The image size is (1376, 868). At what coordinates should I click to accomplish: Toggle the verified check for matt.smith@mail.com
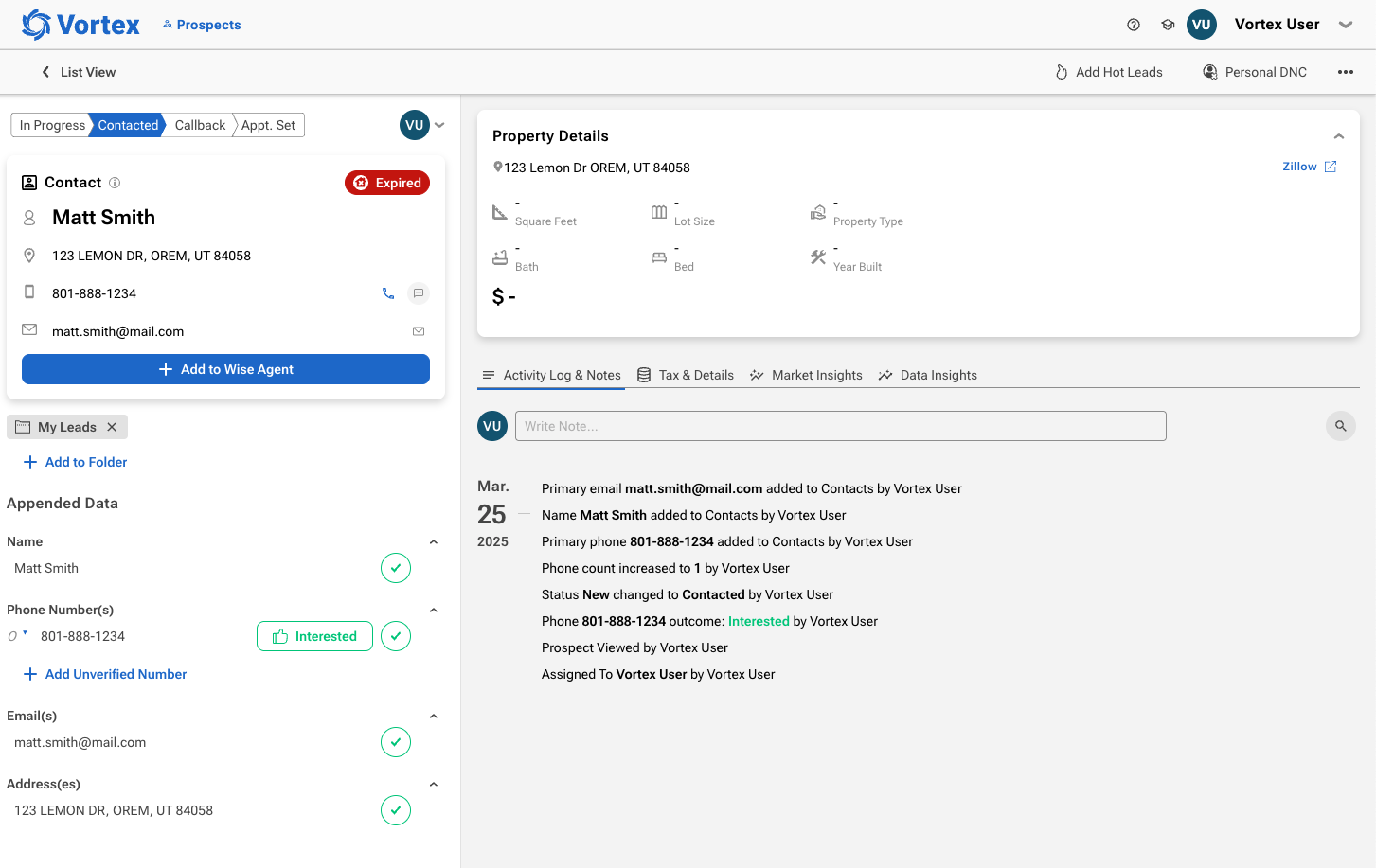[396, 742]
